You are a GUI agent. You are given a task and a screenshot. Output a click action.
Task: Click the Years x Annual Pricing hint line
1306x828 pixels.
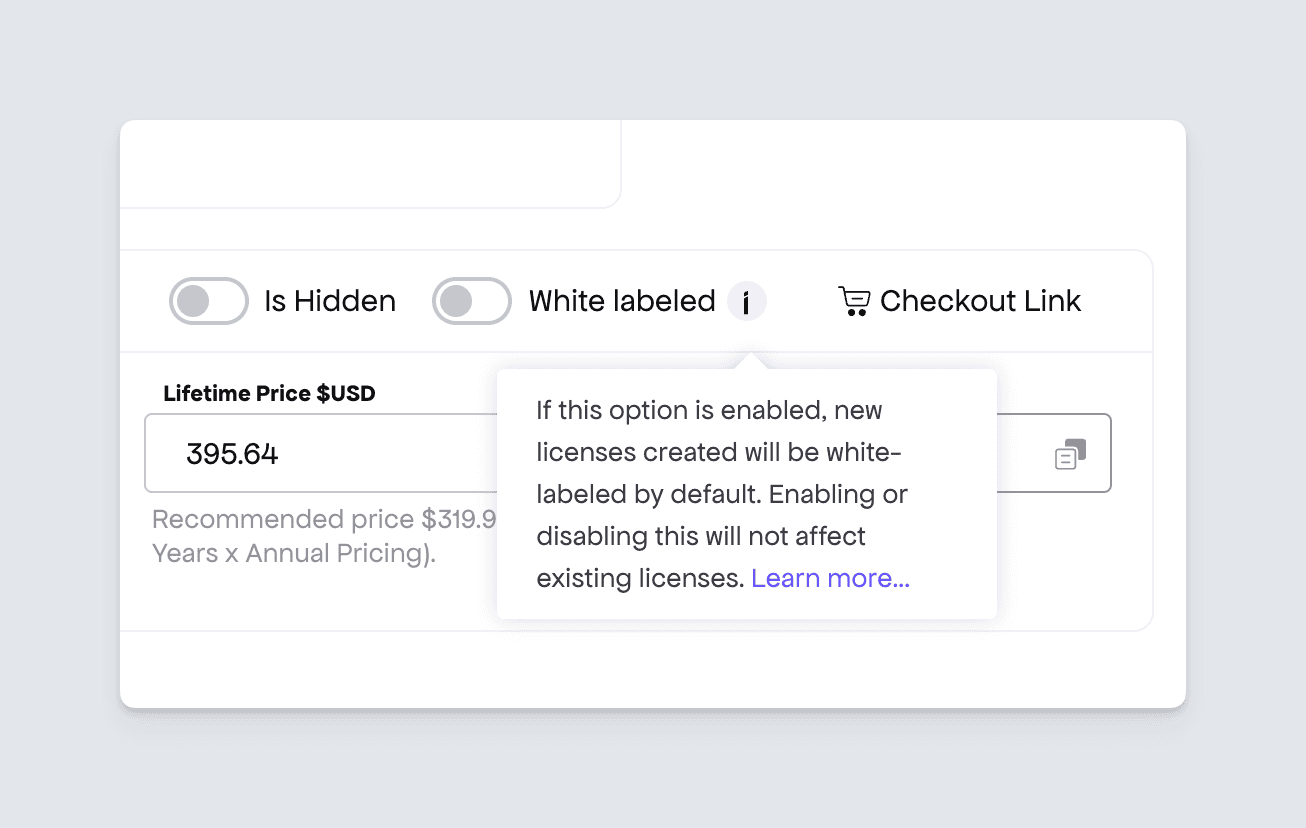294,553
